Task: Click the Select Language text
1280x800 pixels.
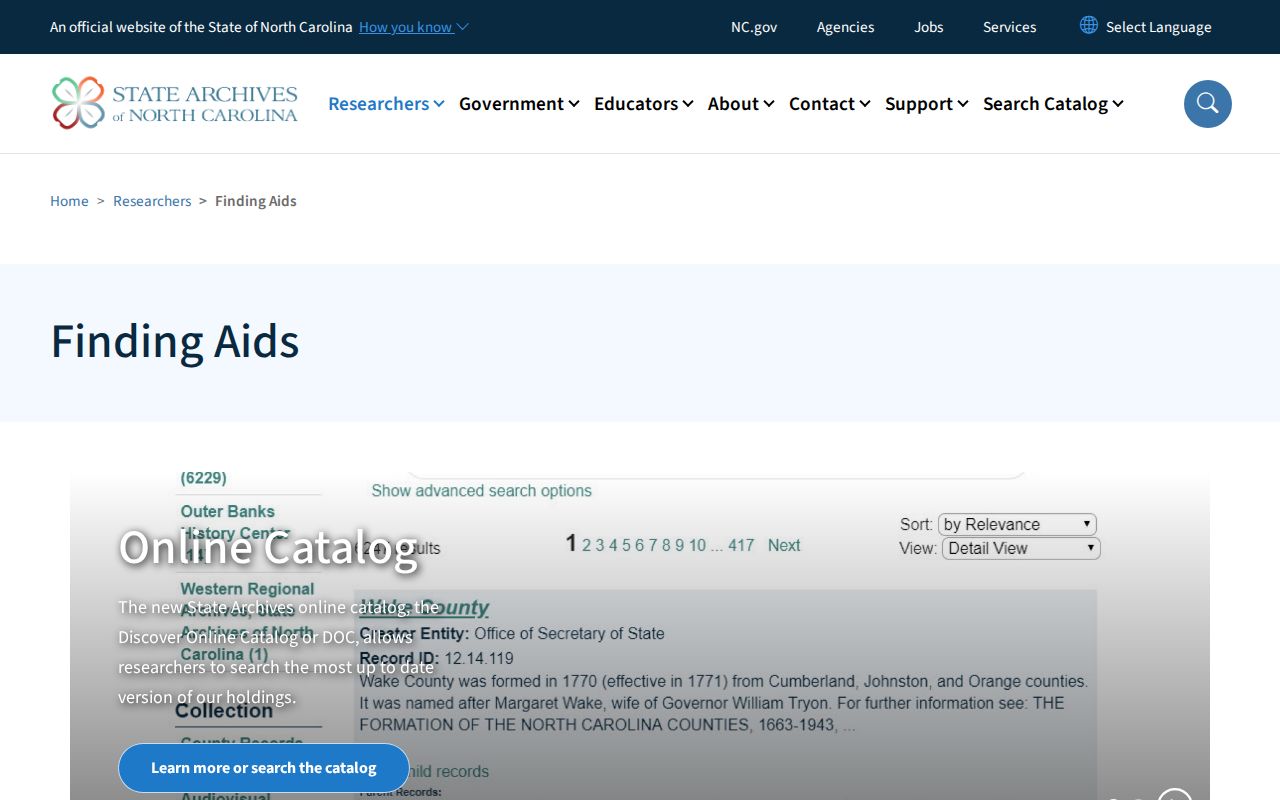Action: click(1159, 27)
